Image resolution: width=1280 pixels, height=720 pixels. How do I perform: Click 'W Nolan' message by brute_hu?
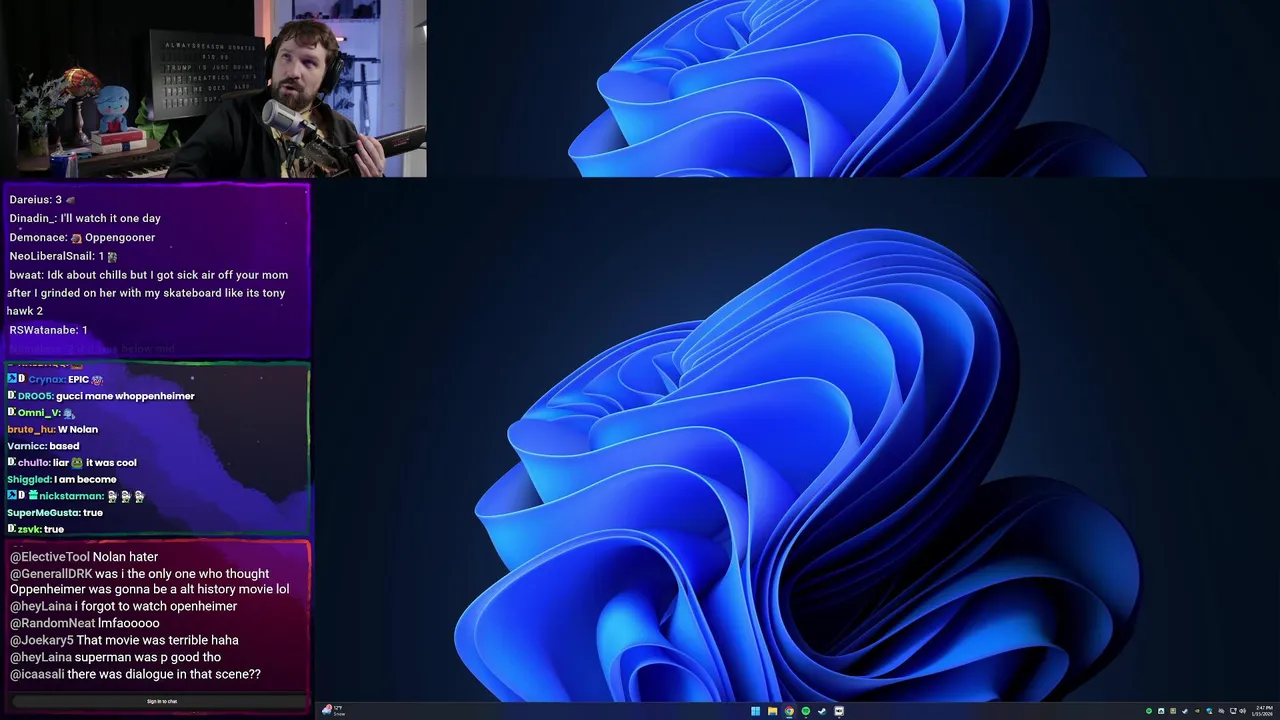[x=78, y=429]
